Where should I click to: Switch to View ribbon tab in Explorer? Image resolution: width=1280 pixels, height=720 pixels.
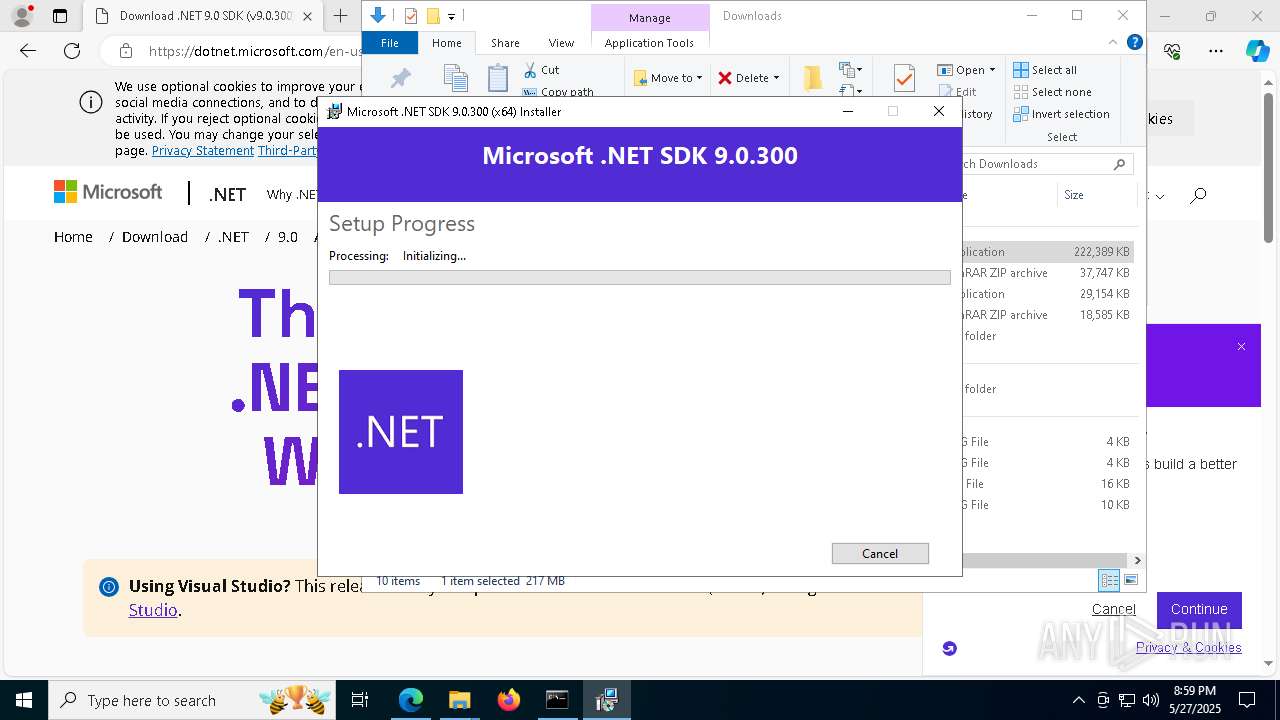click(x=561, y=43)
